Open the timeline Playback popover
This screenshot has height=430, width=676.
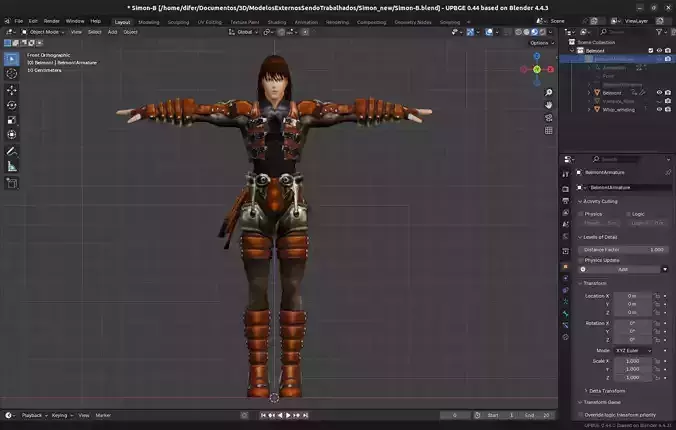click(34, 415)
